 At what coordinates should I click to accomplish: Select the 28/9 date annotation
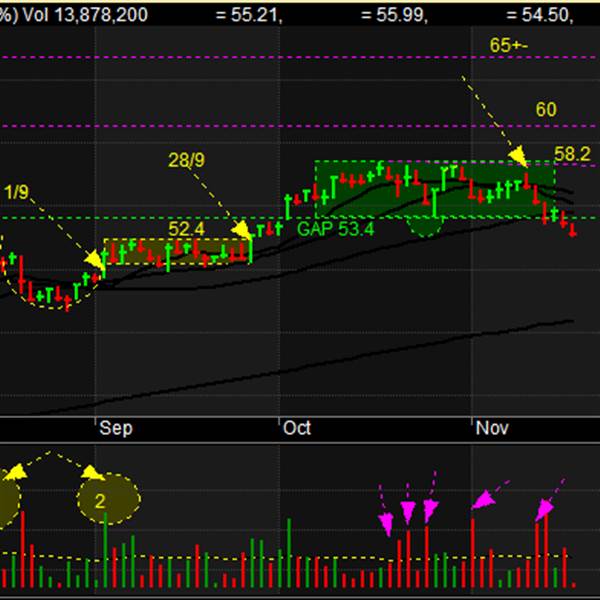186,160
